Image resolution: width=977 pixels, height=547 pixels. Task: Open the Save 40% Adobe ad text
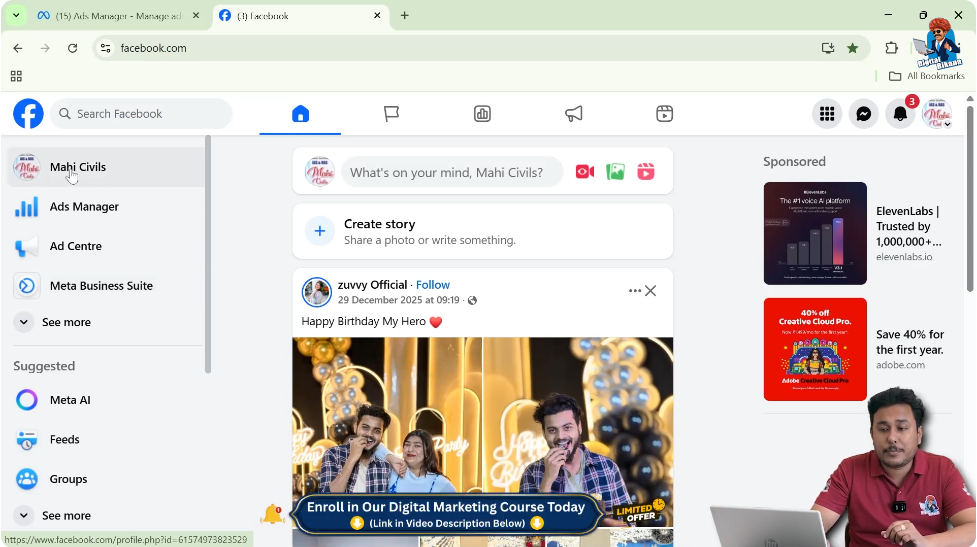[x=910, y=342]
